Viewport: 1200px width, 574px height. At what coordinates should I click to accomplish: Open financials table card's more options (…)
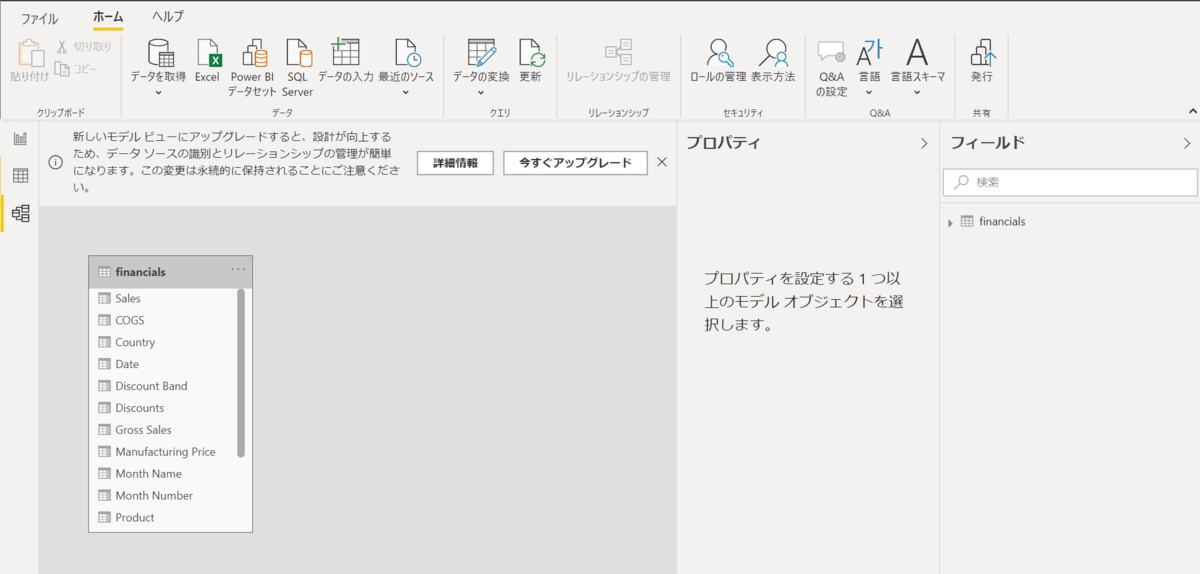(x=238, y=269)
